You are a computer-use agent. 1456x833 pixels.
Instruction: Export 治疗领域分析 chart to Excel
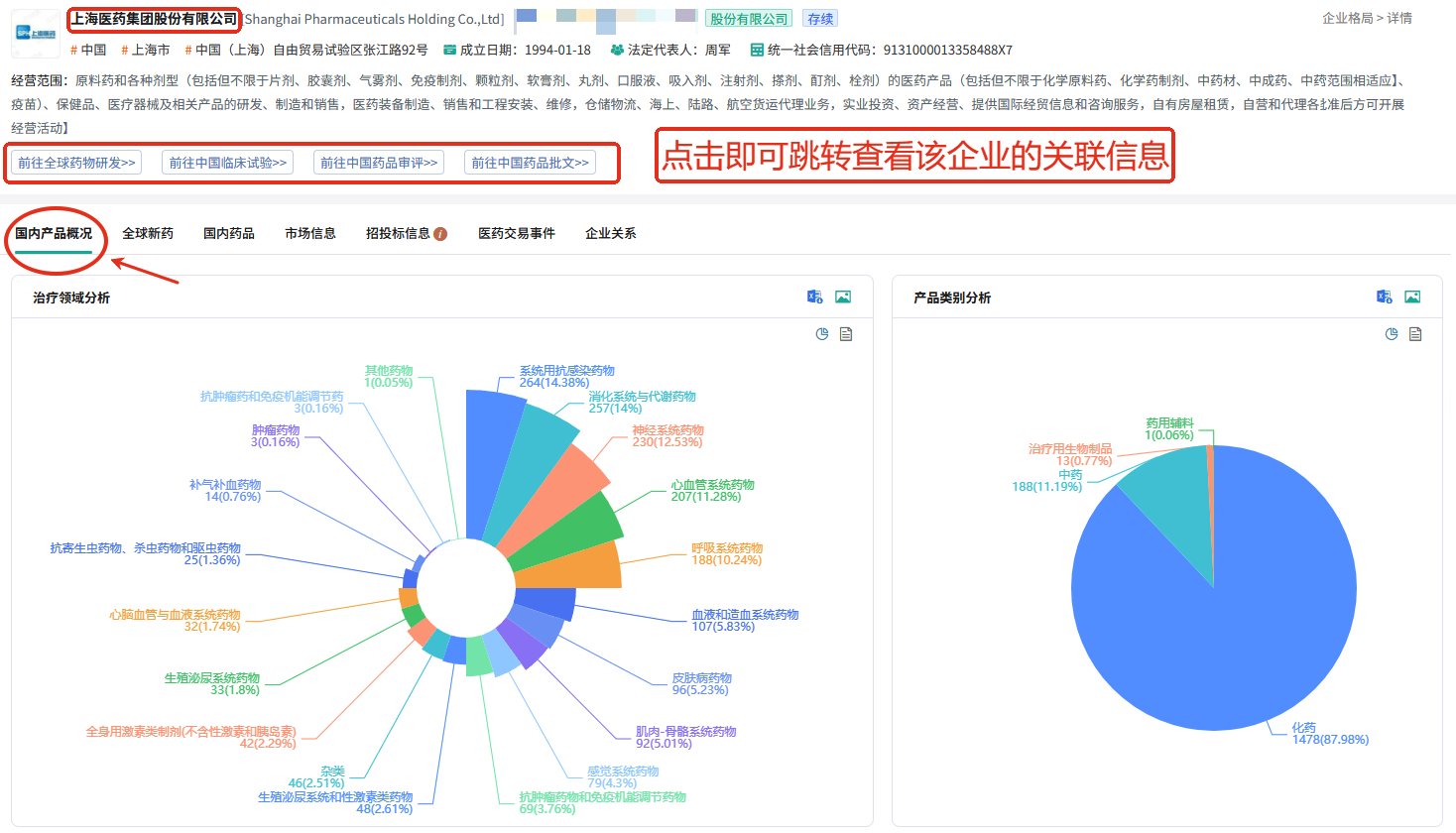click(814, 297)
